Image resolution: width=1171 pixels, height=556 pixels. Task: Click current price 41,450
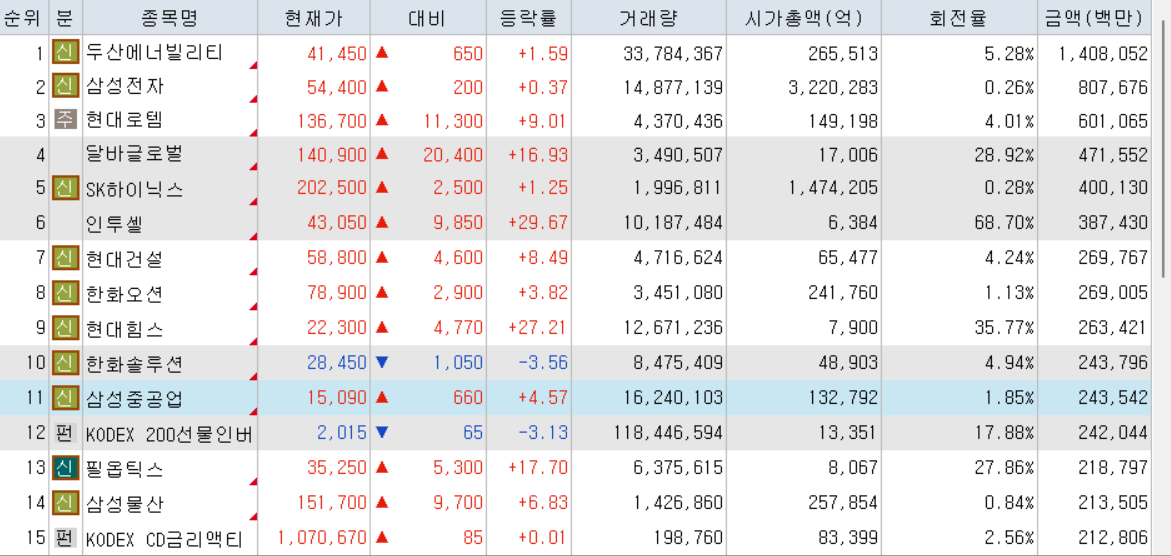click(x=337, y=53)
